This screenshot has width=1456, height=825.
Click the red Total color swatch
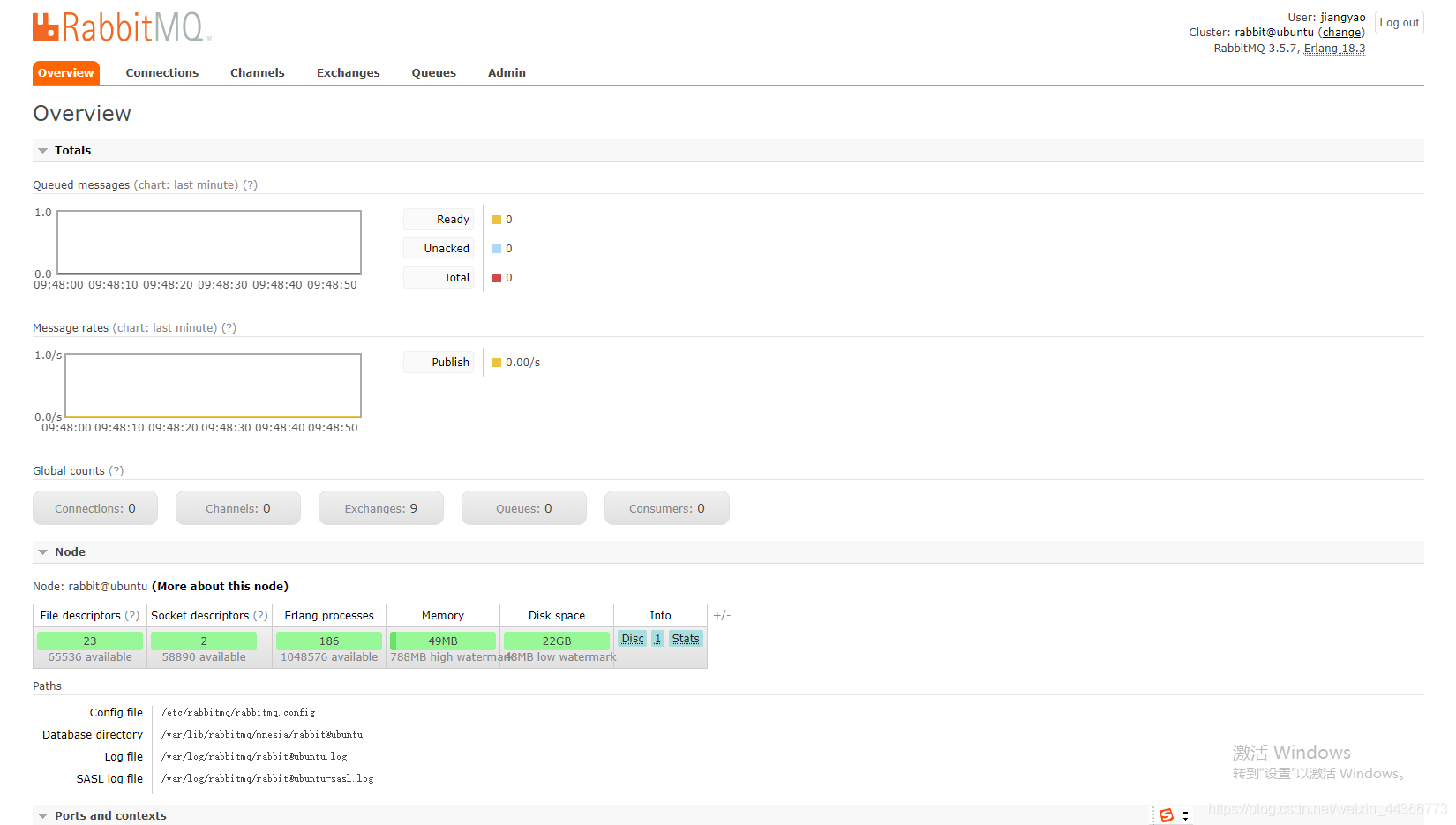coord(497,278)
